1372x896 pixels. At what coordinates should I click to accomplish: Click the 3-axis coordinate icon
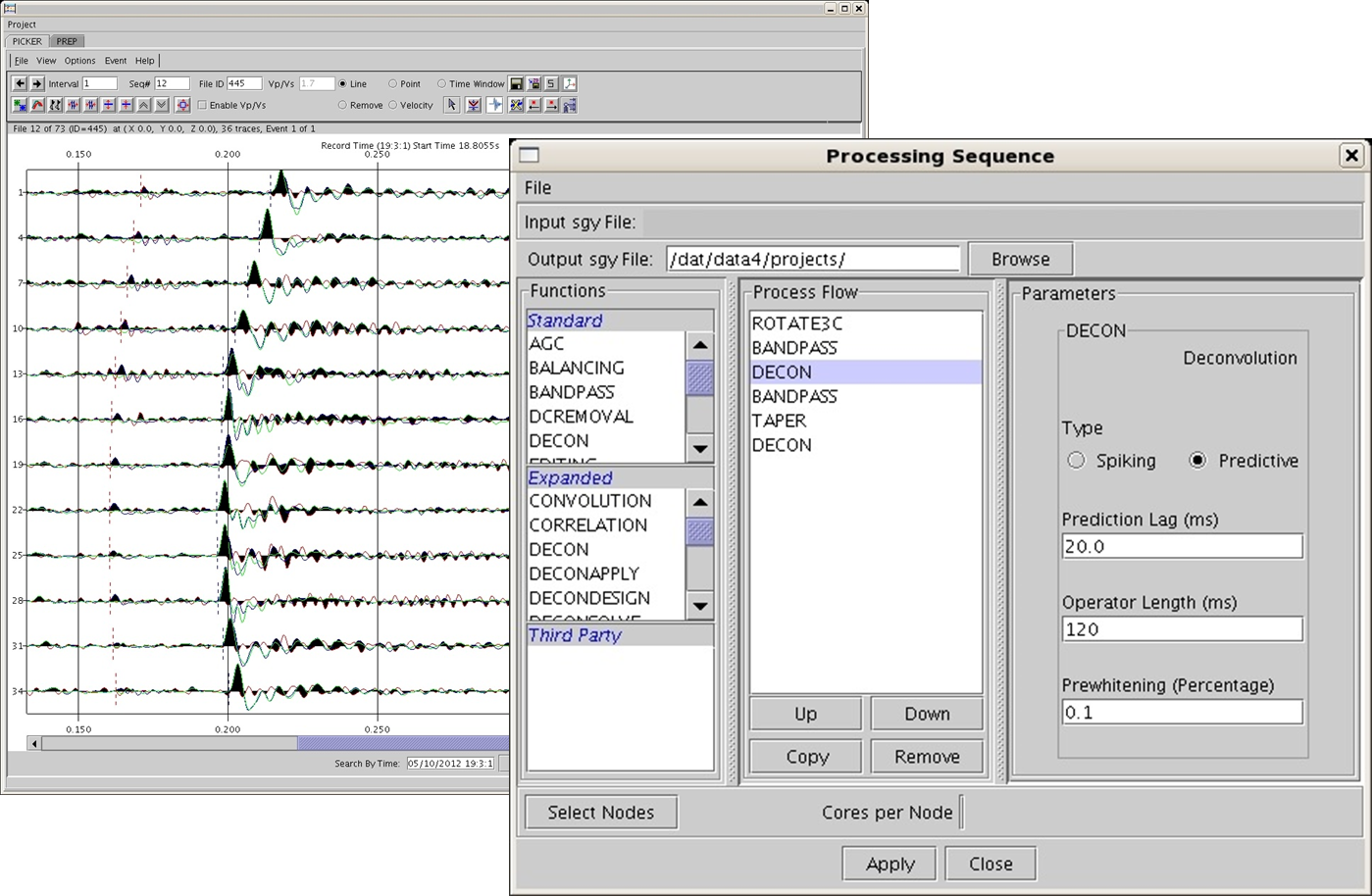pos(570,84)
